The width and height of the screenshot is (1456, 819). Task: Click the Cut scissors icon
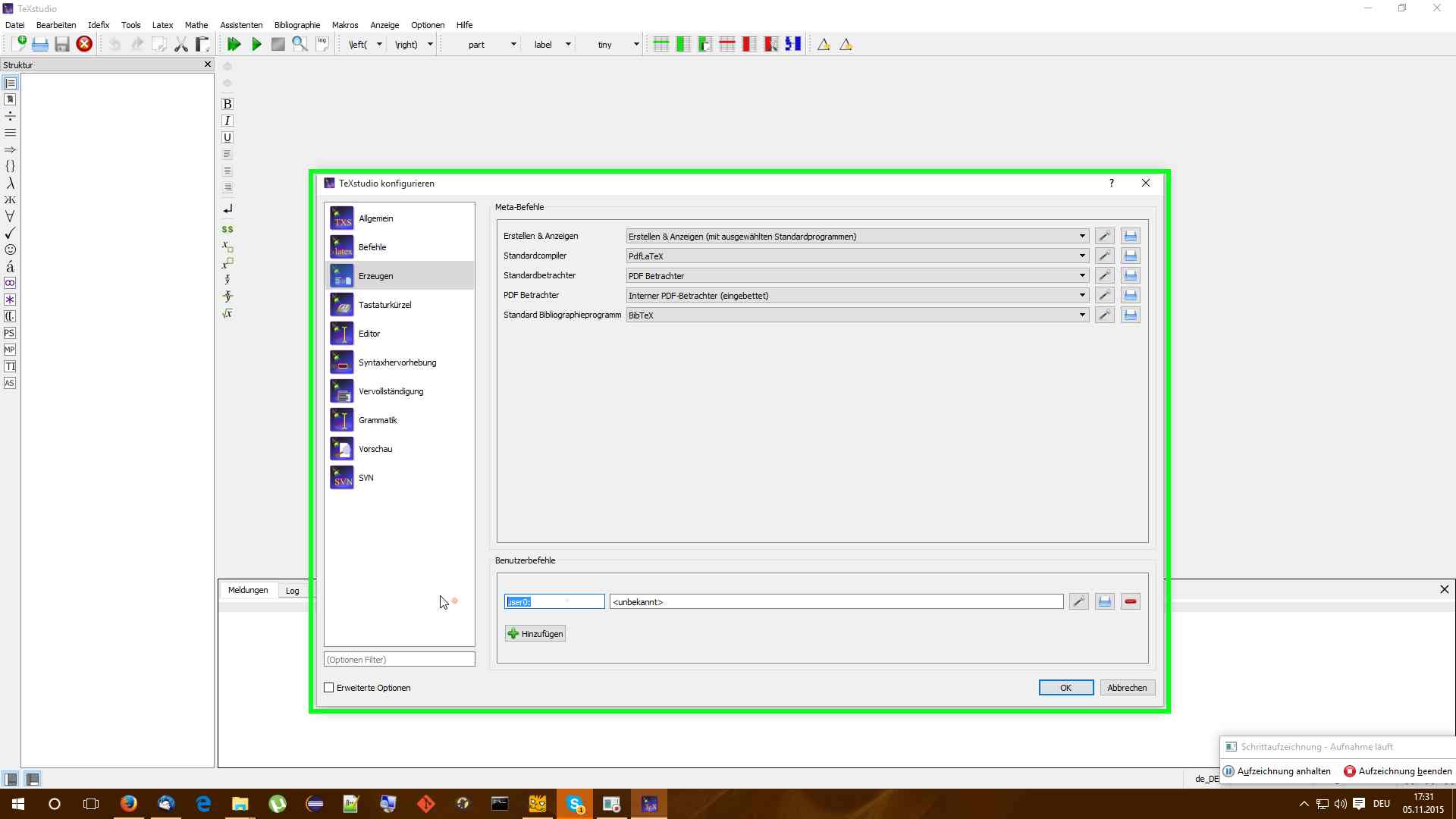tap(180, 44)
